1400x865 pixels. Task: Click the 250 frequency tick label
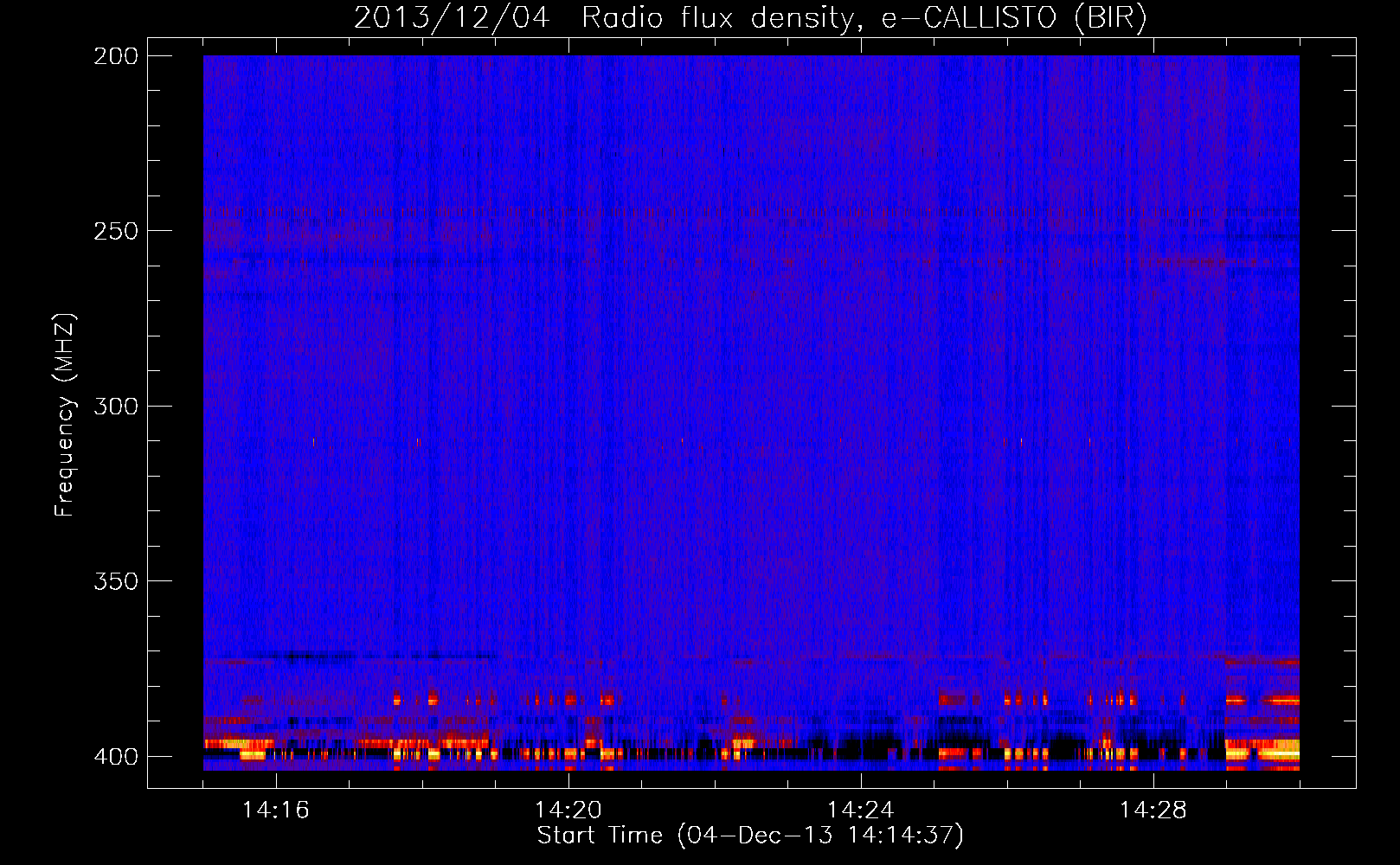coord(116,231)
